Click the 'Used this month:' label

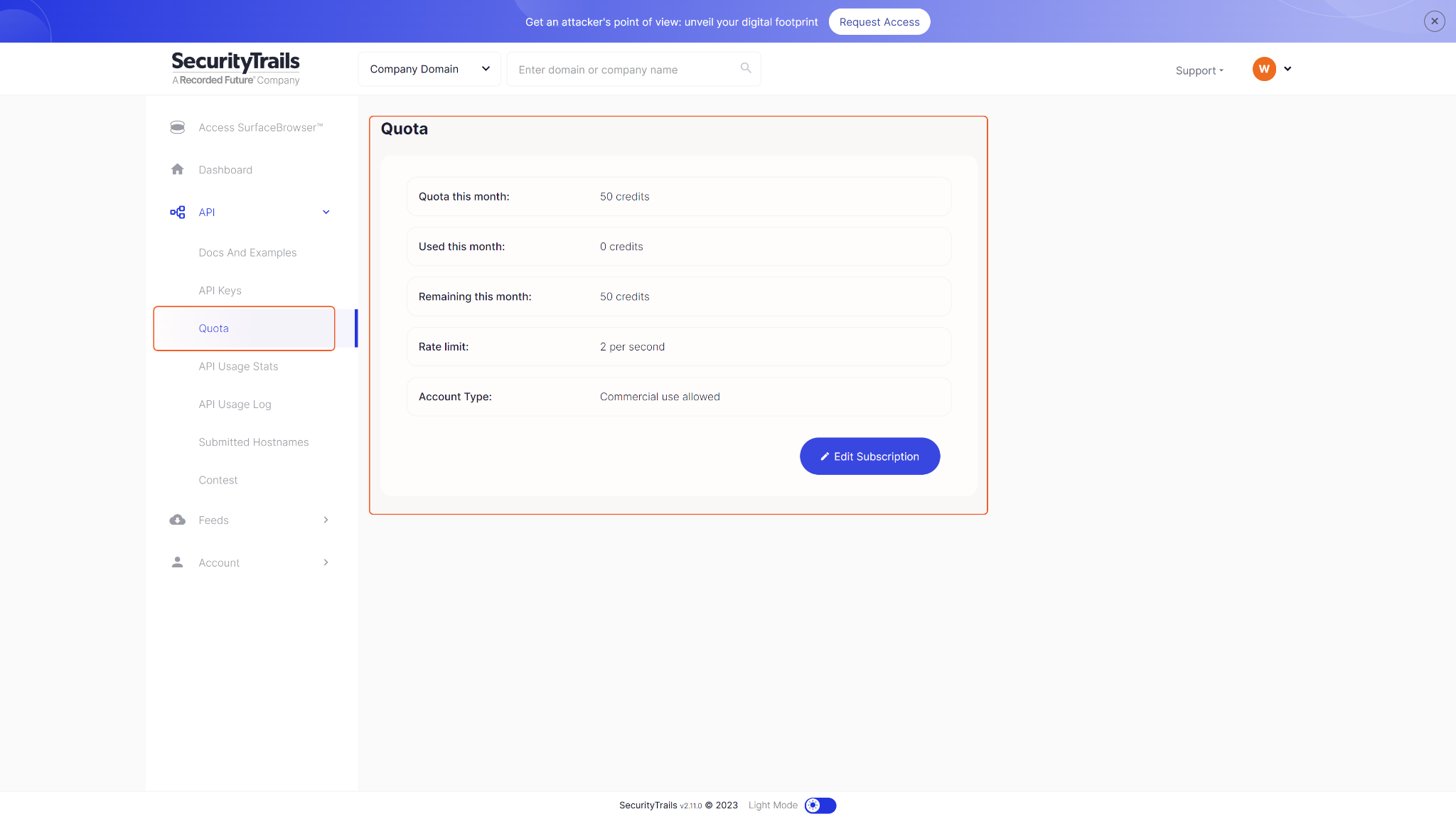[461, 247]
